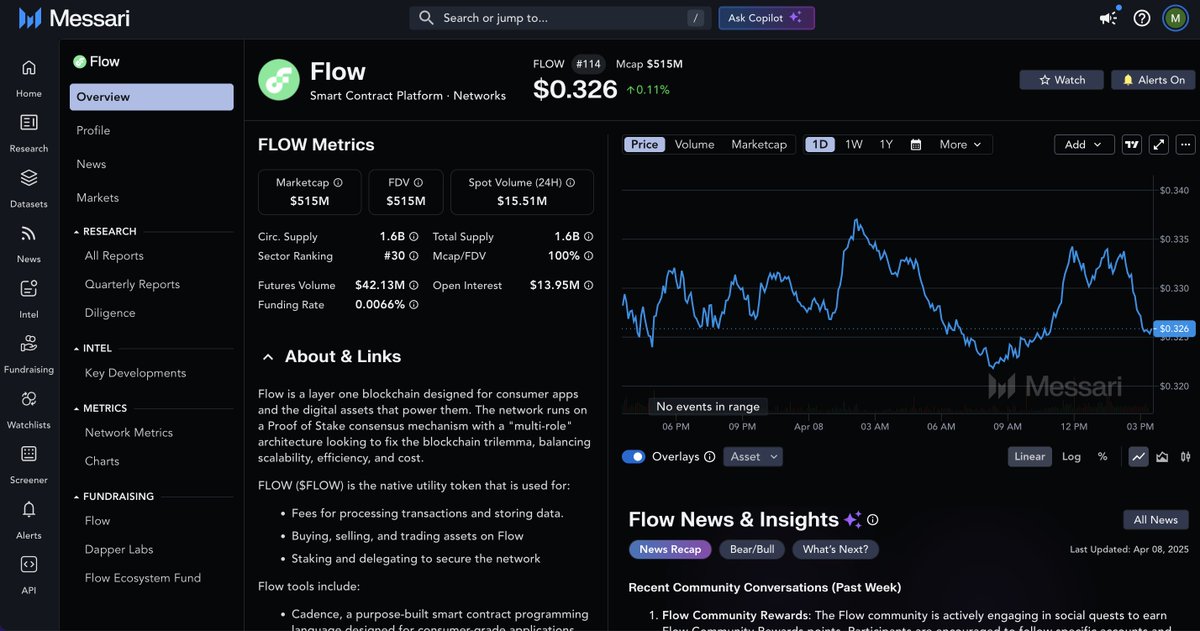
Task: Expand chart to fullscreen
Action: point(1159,145)
